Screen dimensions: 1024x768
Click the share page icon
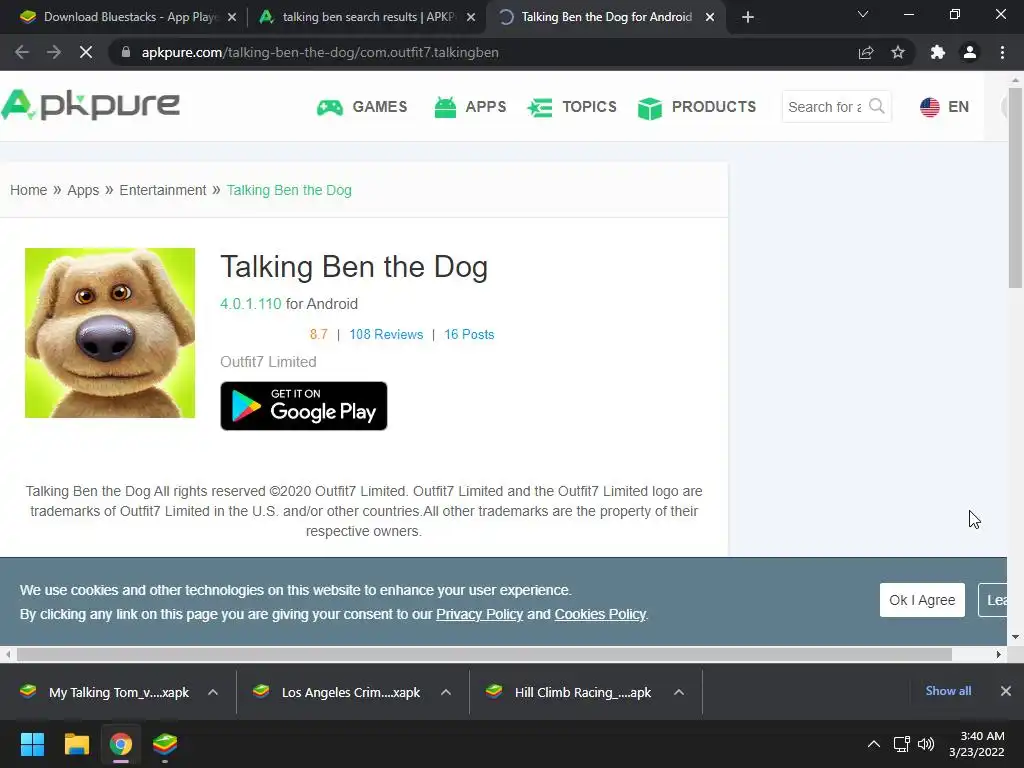(866, 52)
